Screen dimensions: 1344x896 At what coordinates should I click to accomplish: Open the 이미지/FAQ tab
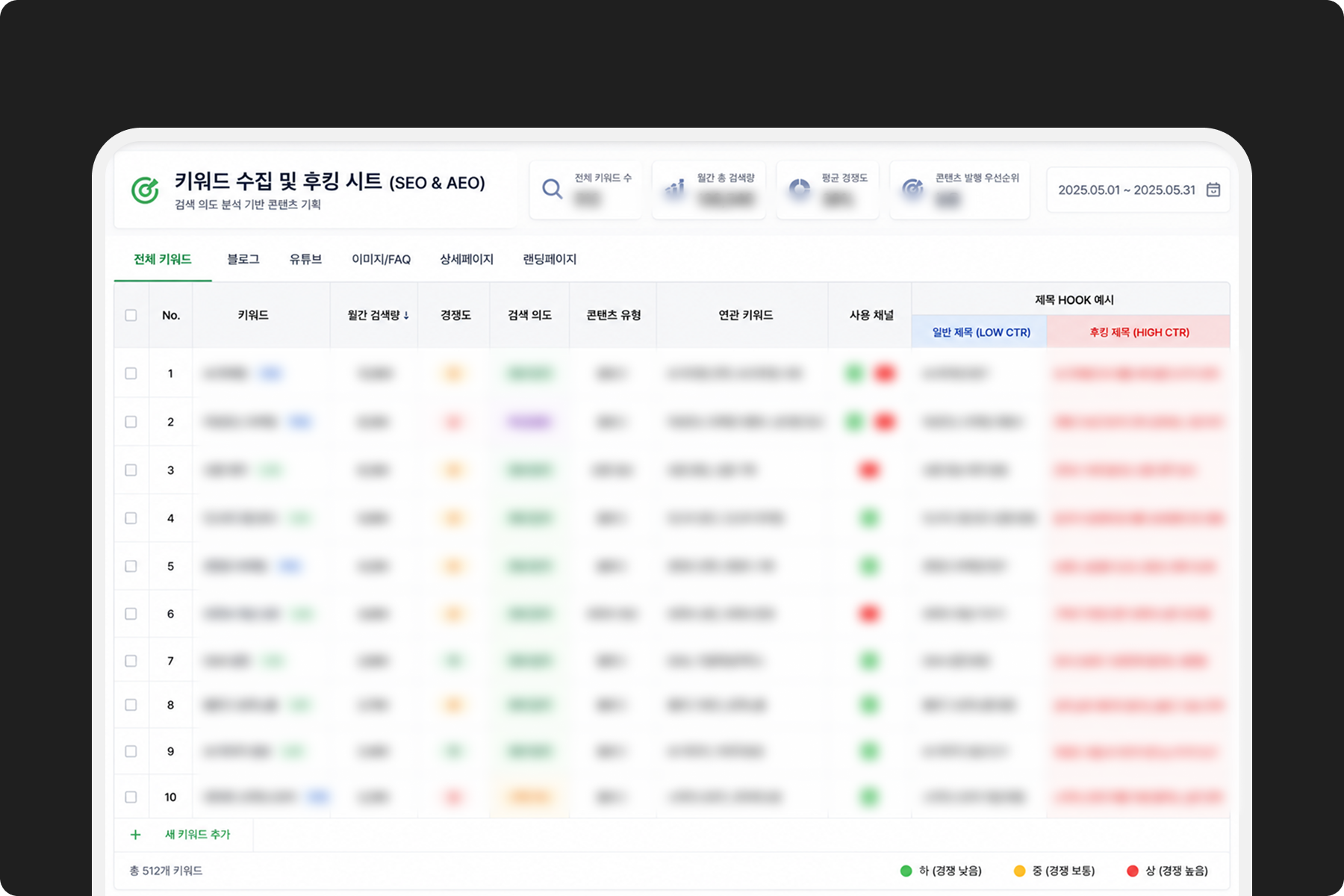pos(381,259)
